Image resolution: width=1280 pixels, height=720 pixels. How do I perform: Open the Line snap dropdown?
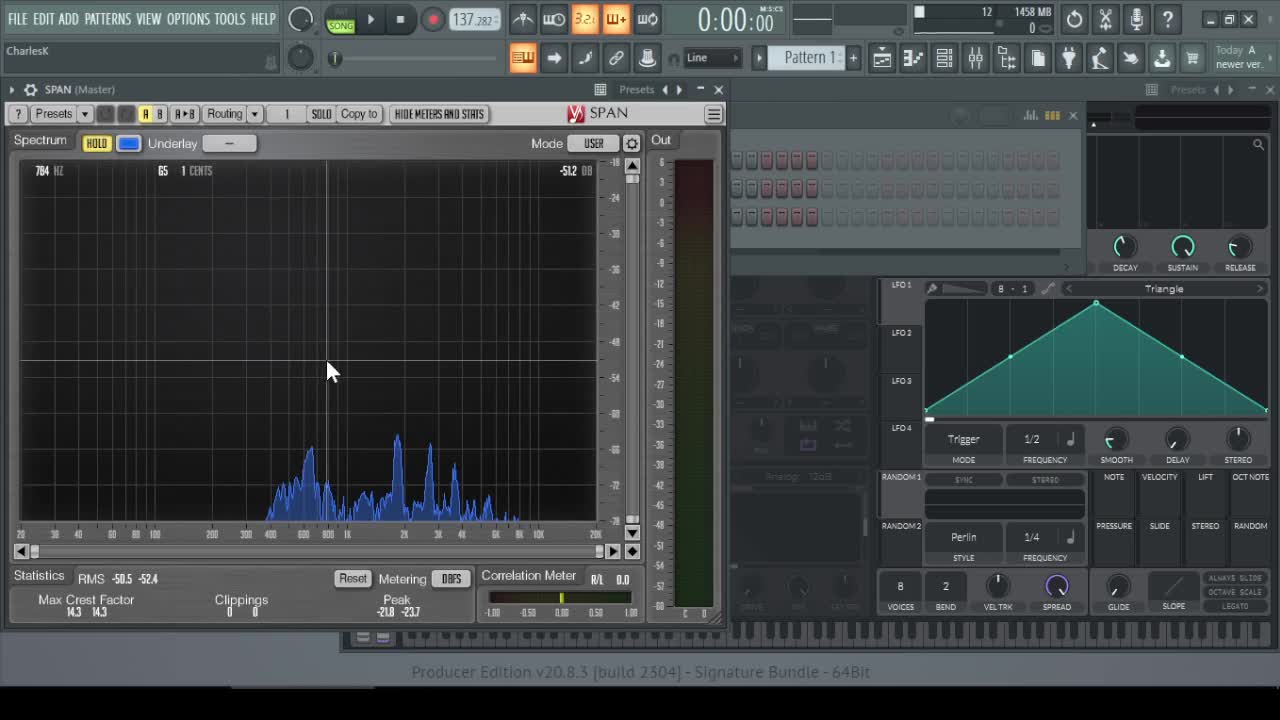[714, 58]
